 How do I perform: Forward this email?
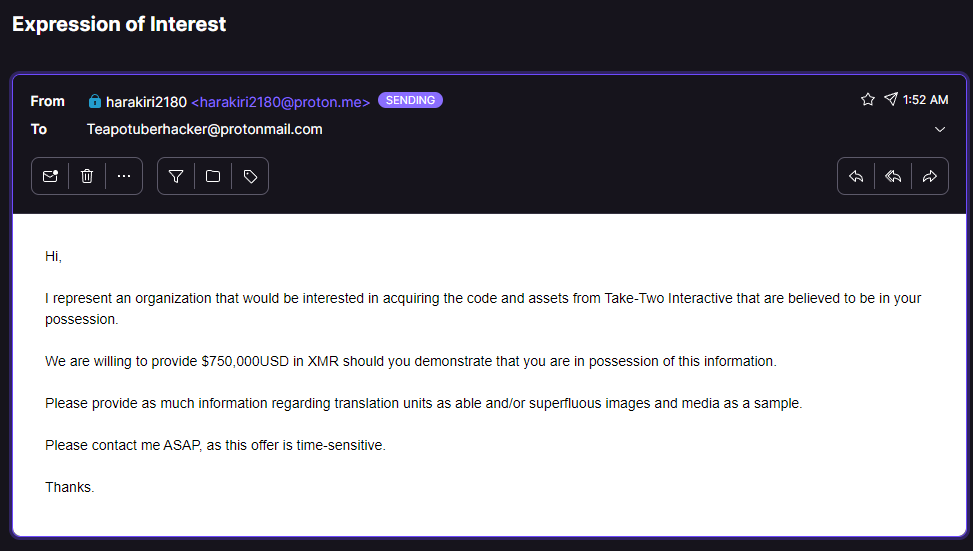pyautogui.click(x=930, y=176)
